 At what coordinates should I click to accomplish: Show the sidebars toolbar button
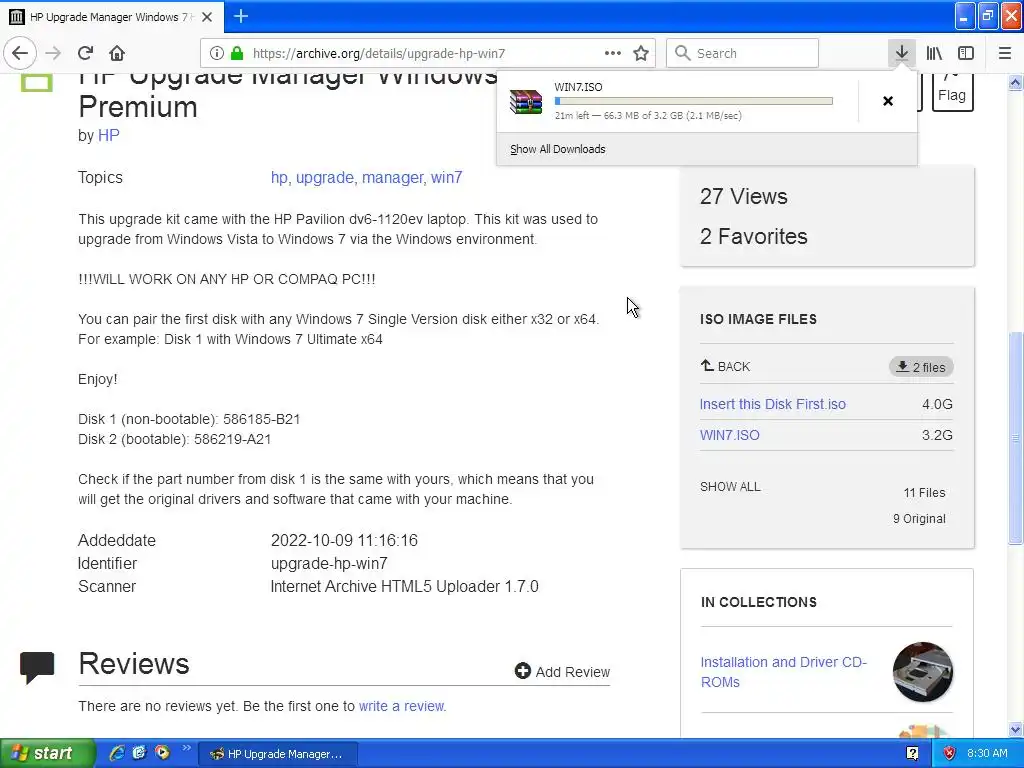point(966,53)
